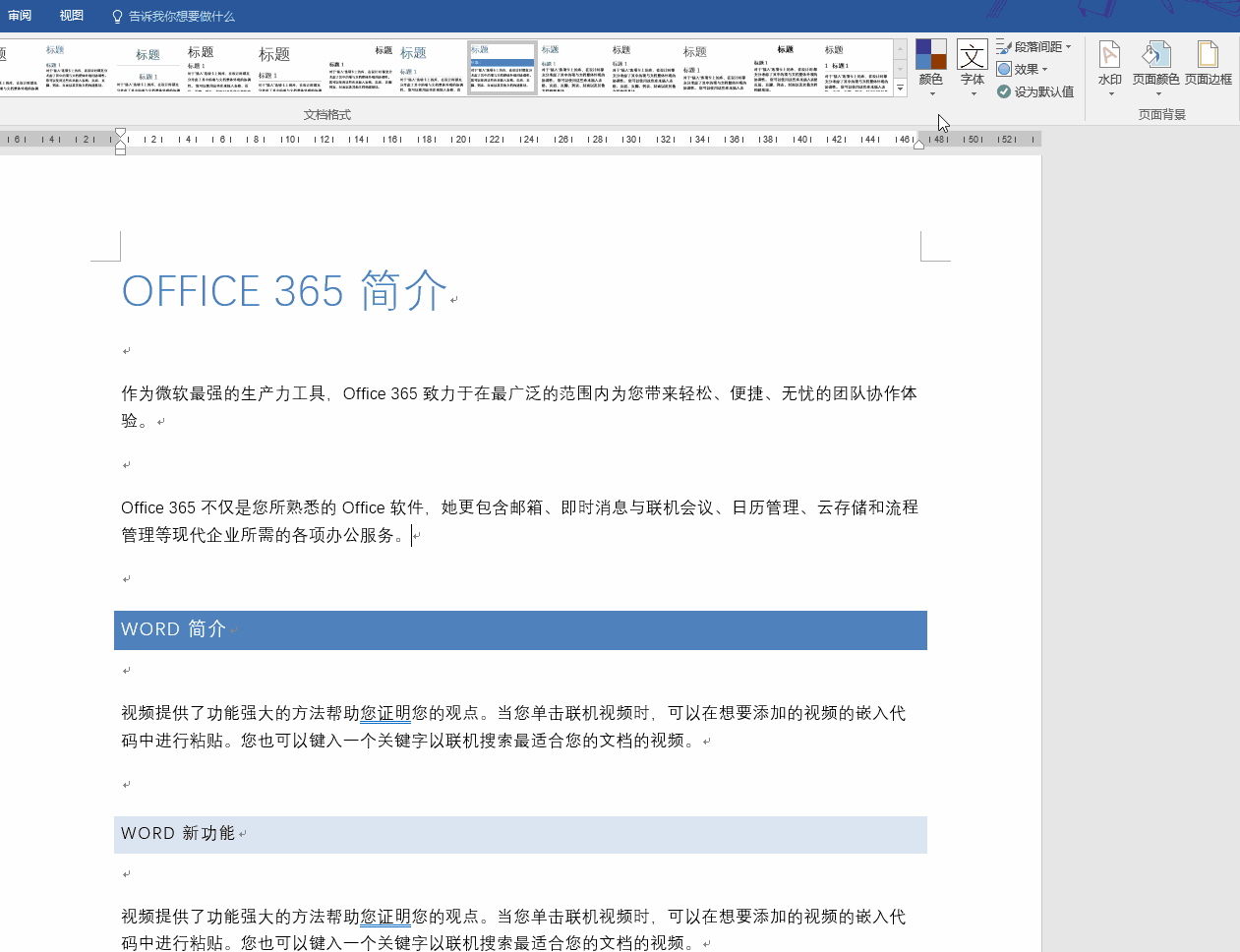Viewport: 1240px width, 952px height.
Task: Click the underlined '您证明' under WORD 新功能
Action: click(x=385, y=917)
